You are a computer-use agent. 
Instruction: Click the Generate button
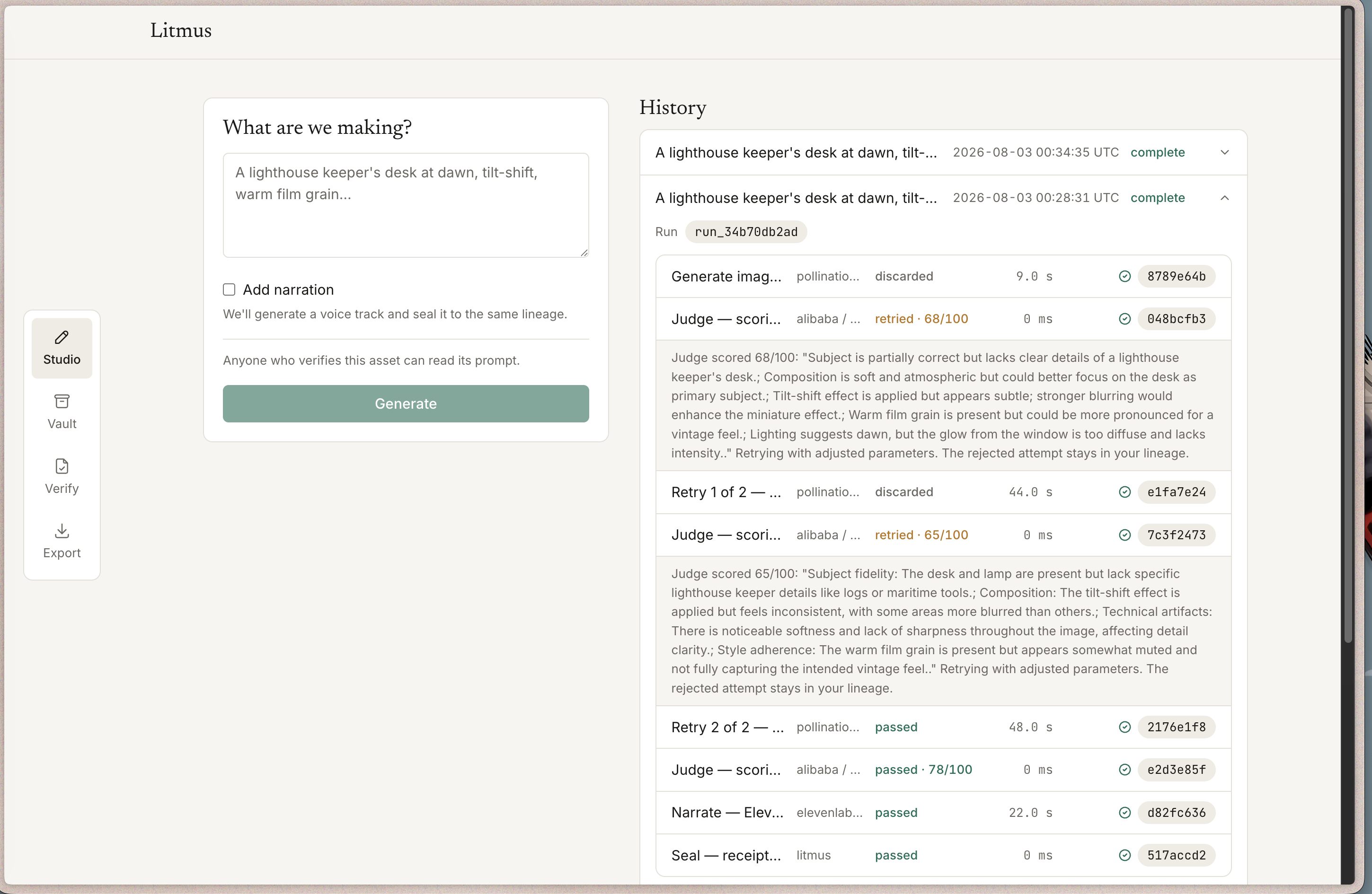pos(405,404)
